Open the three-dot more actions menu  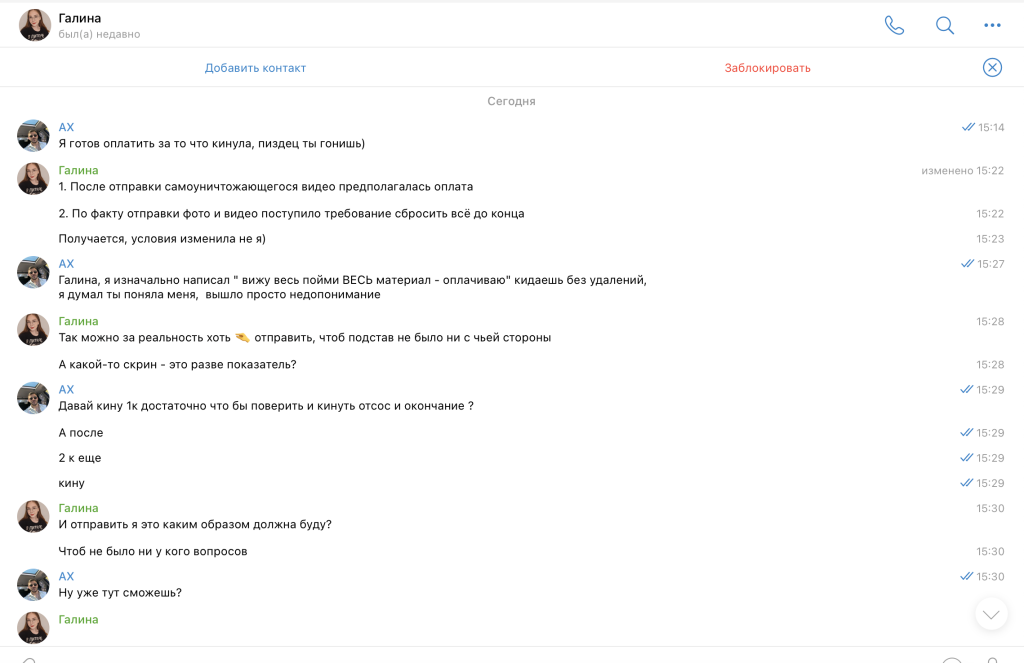point(992,26)
